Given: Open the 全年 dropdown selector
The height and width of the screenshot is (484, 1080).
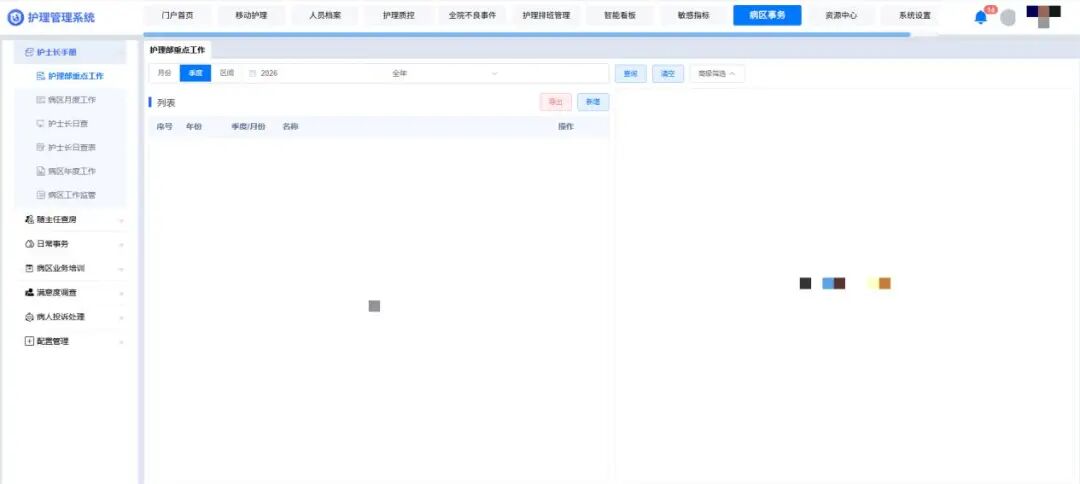Looking at the screenshot, I should (x=444, y=73).
